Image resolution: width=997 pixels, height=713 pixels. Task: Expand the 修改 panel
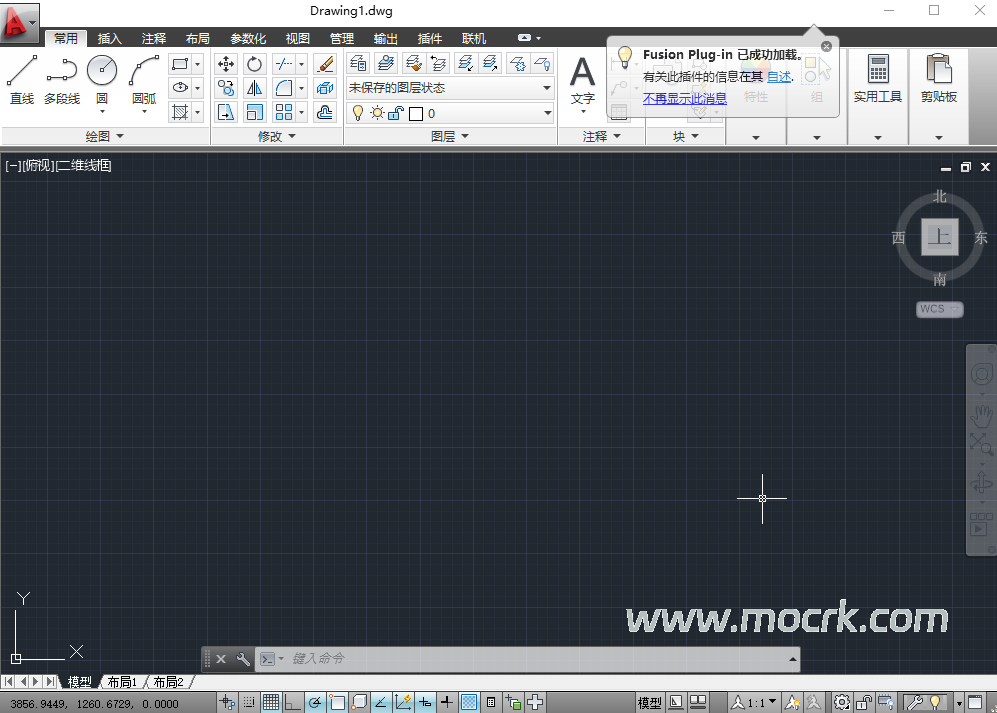click(276, 136)
